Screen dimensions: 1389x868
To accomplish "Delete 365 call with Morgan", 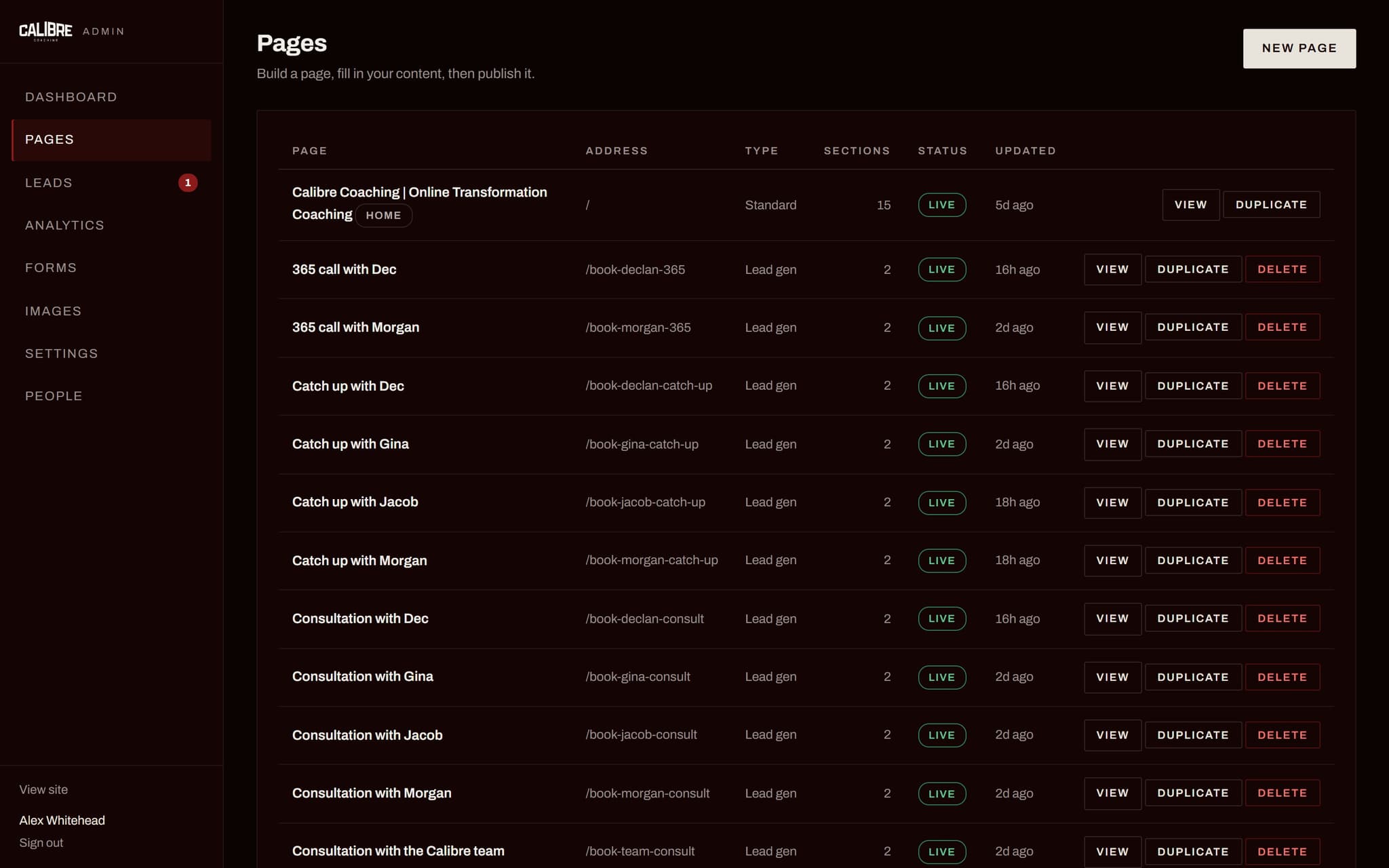I will tap(1282, 327).
